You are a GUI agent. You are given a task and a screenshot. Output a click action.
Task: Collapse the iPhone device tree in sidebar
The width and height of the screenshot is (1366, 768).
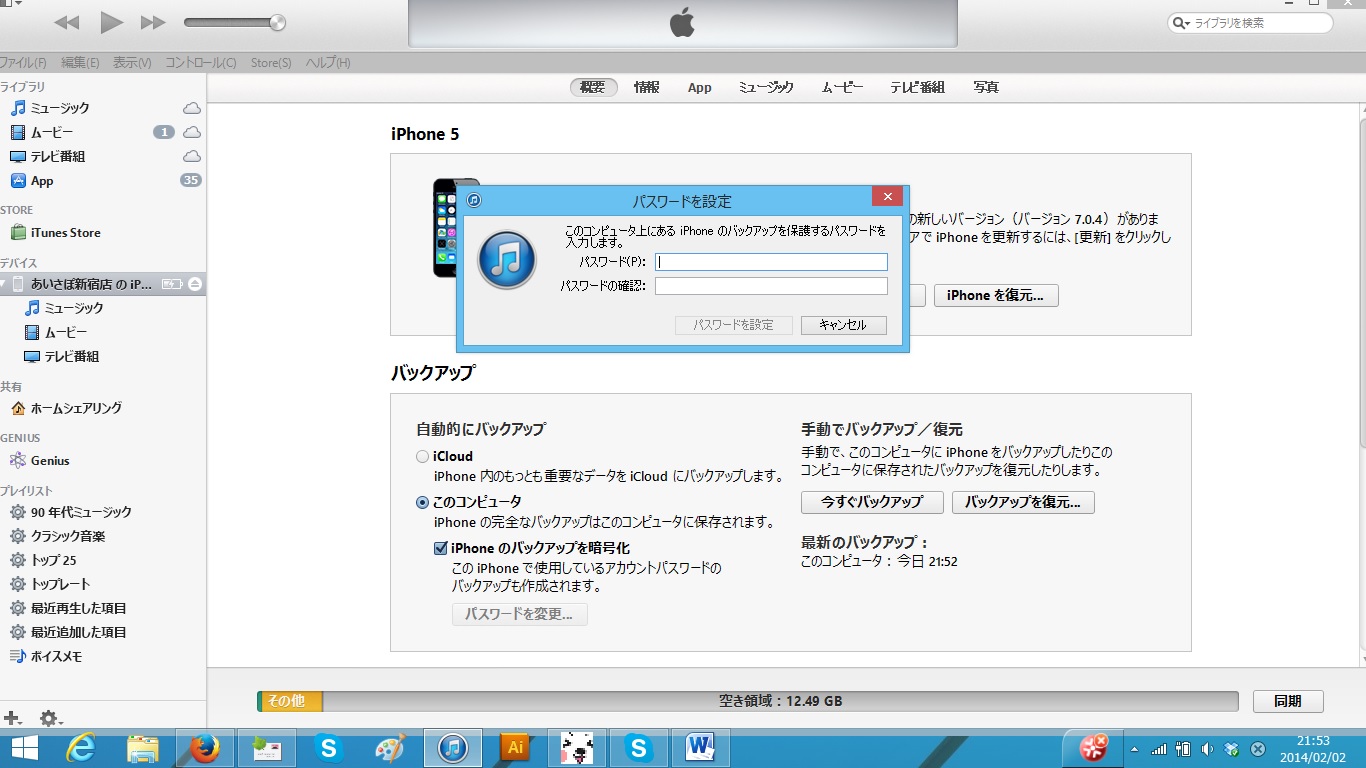tap(4, 284)
